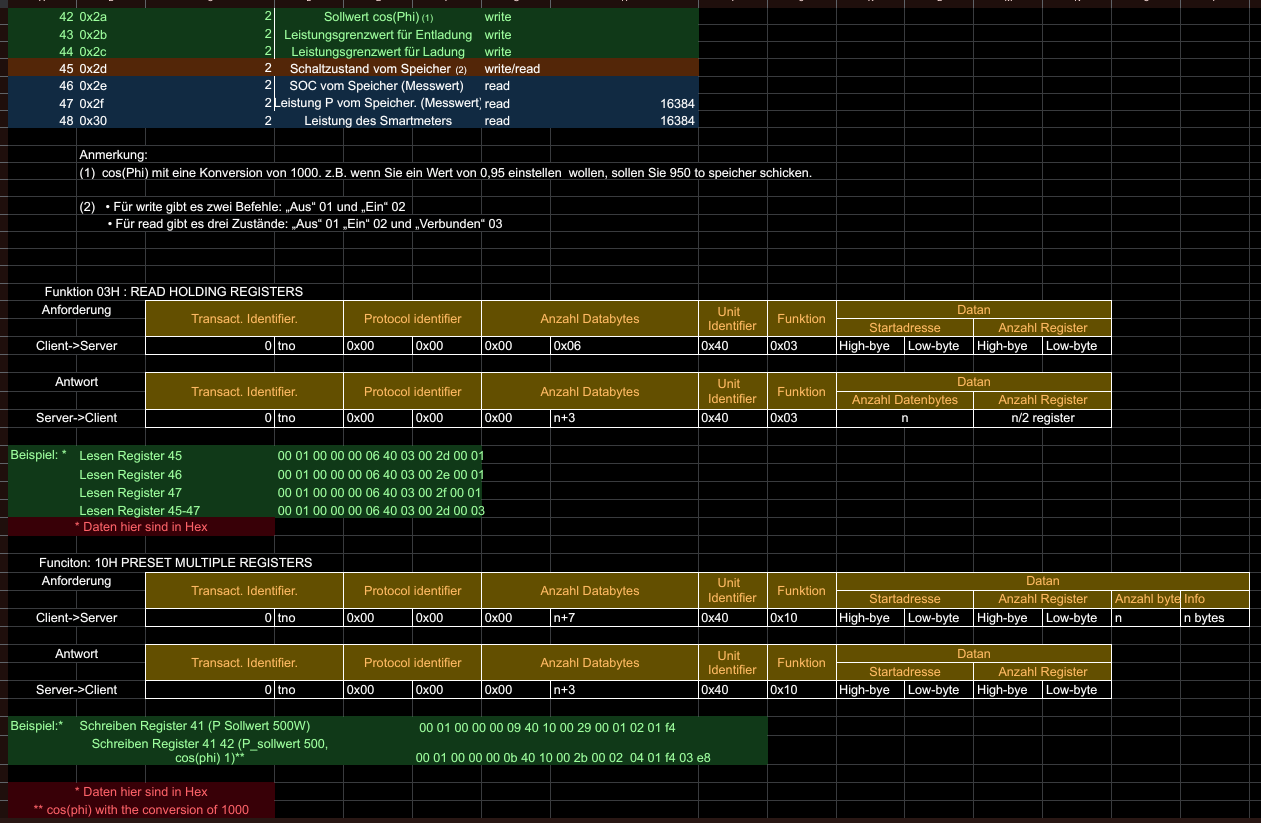1261x823 pixels.
Task: Click hex string ending '00 2d 00 03'
Action: coord(380,511)
